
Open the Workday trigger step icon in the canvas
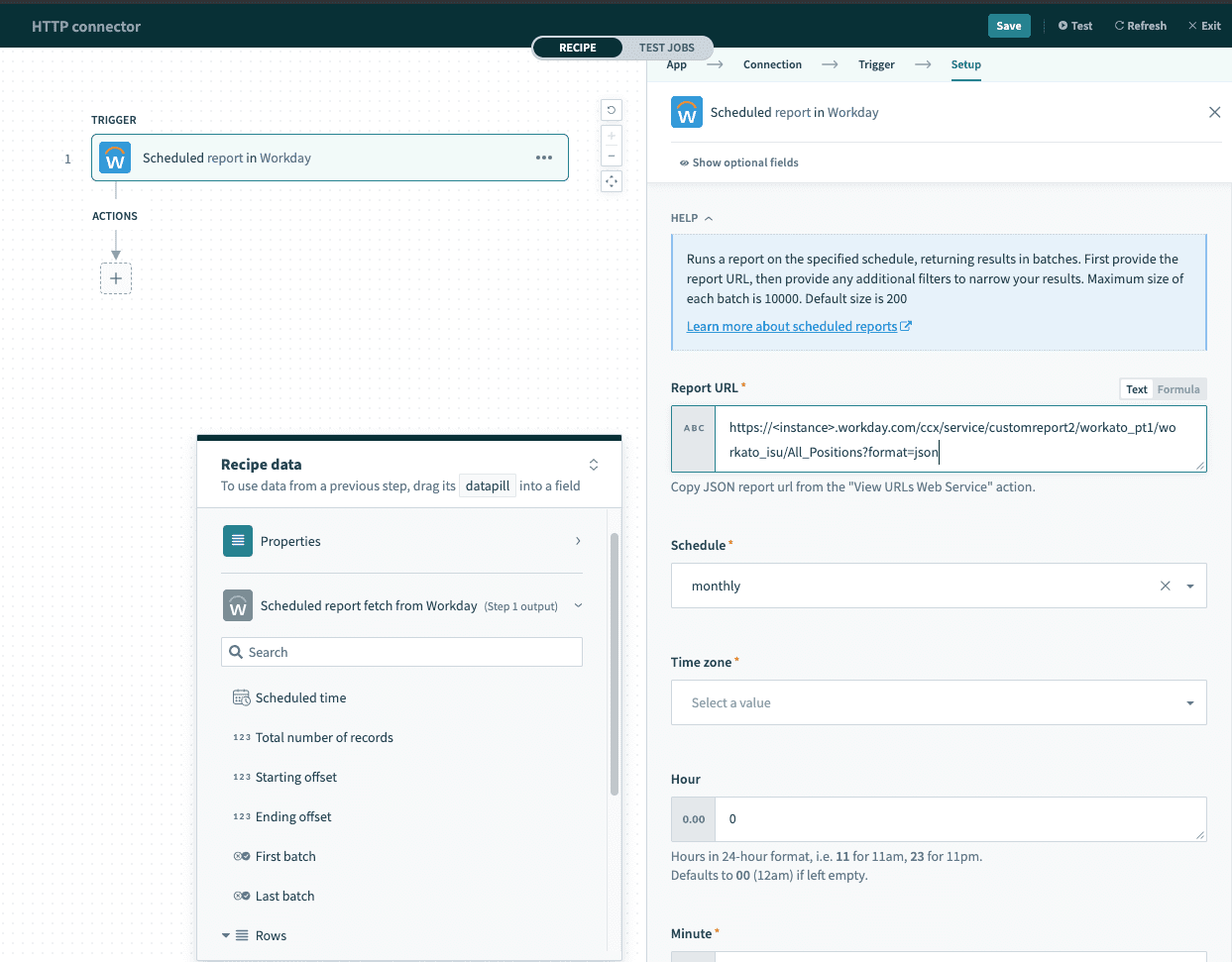pyautogui.click(x=115, y=157)
